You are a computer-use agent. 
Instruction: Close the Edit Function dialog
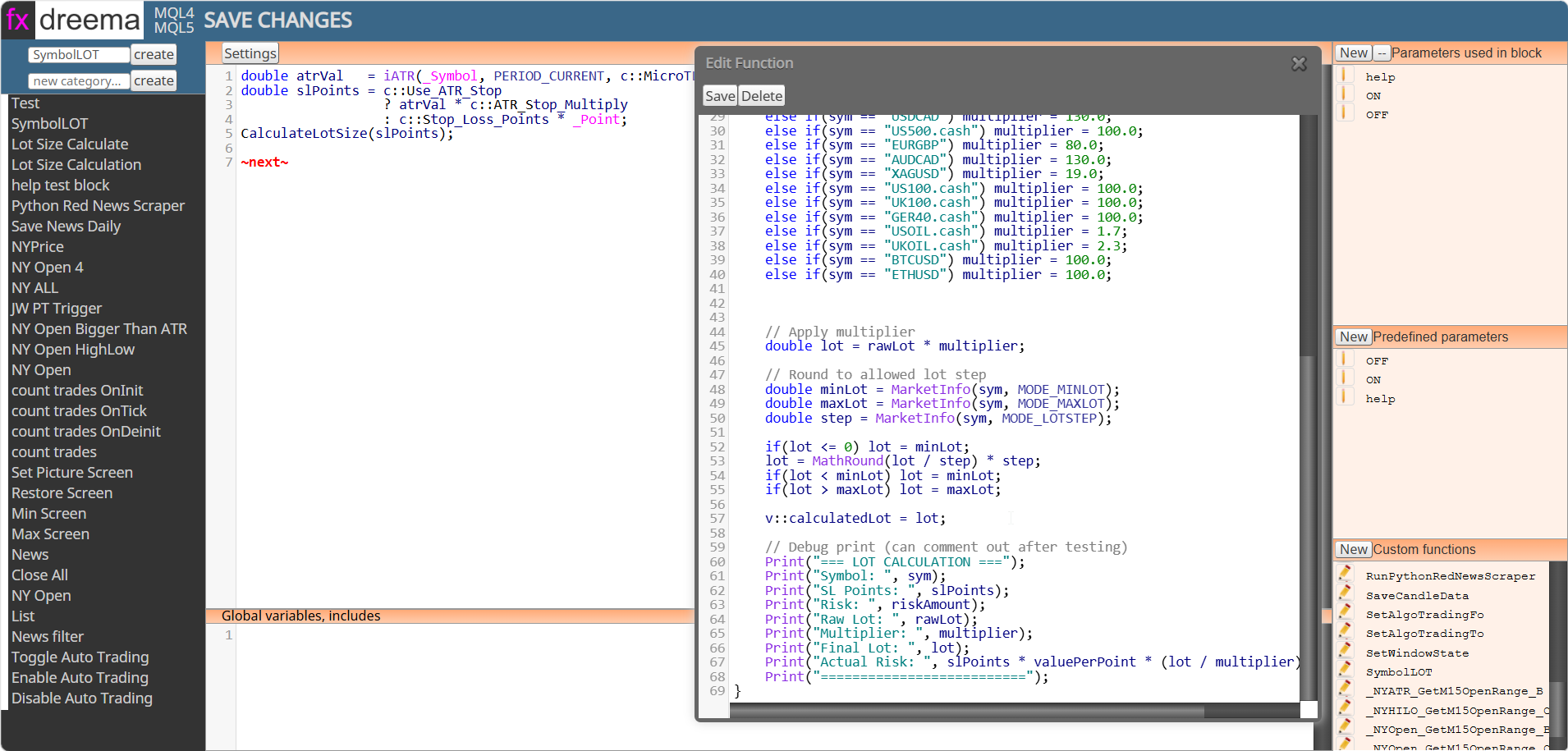[x=1299, y=64]
